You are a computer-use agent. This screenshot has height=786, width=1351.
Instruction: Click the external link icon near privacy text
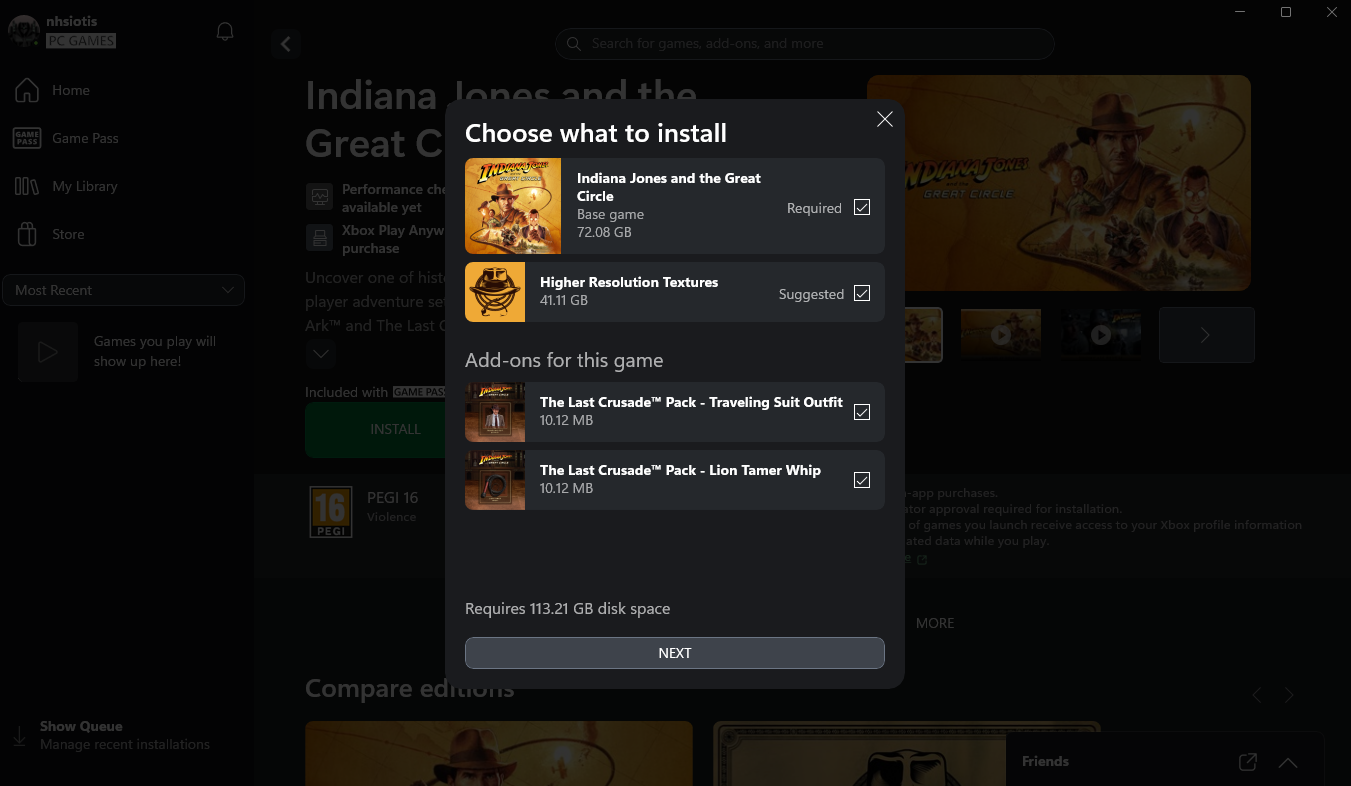coord(922,560)
